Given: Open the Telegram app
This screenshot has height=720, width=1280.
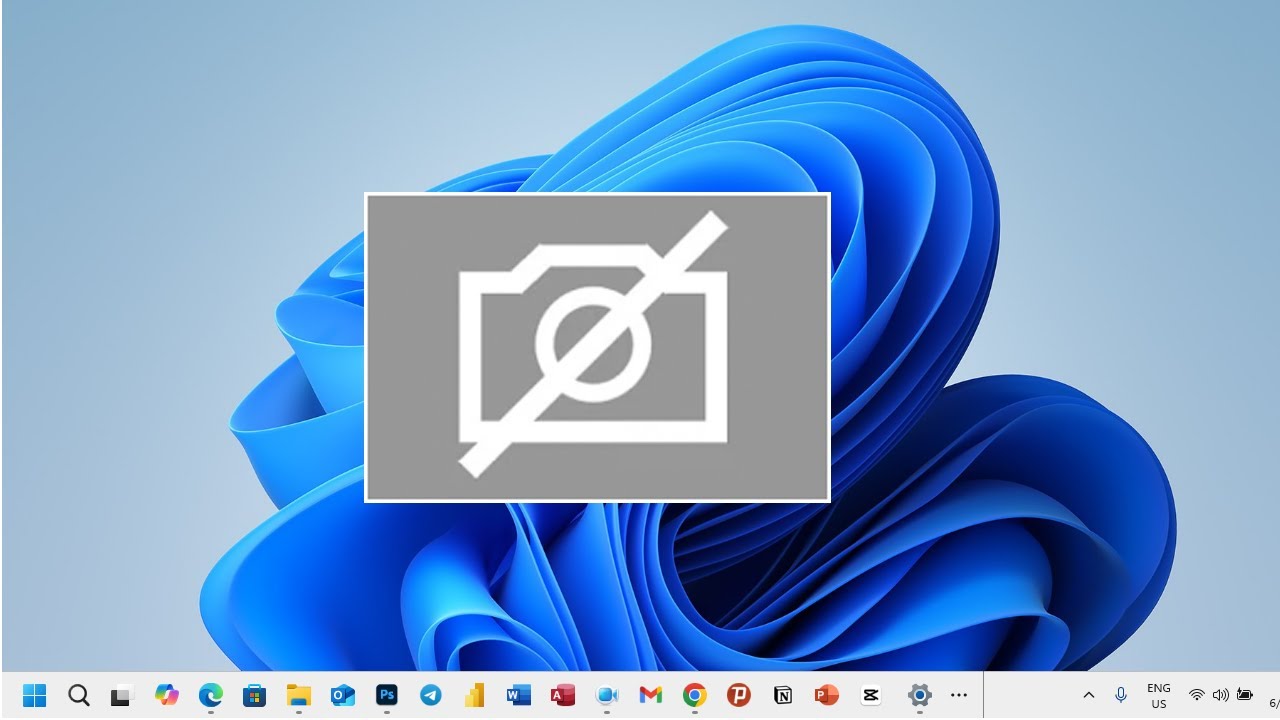Looking at the screenshot, I should click(x=431, y=695).
